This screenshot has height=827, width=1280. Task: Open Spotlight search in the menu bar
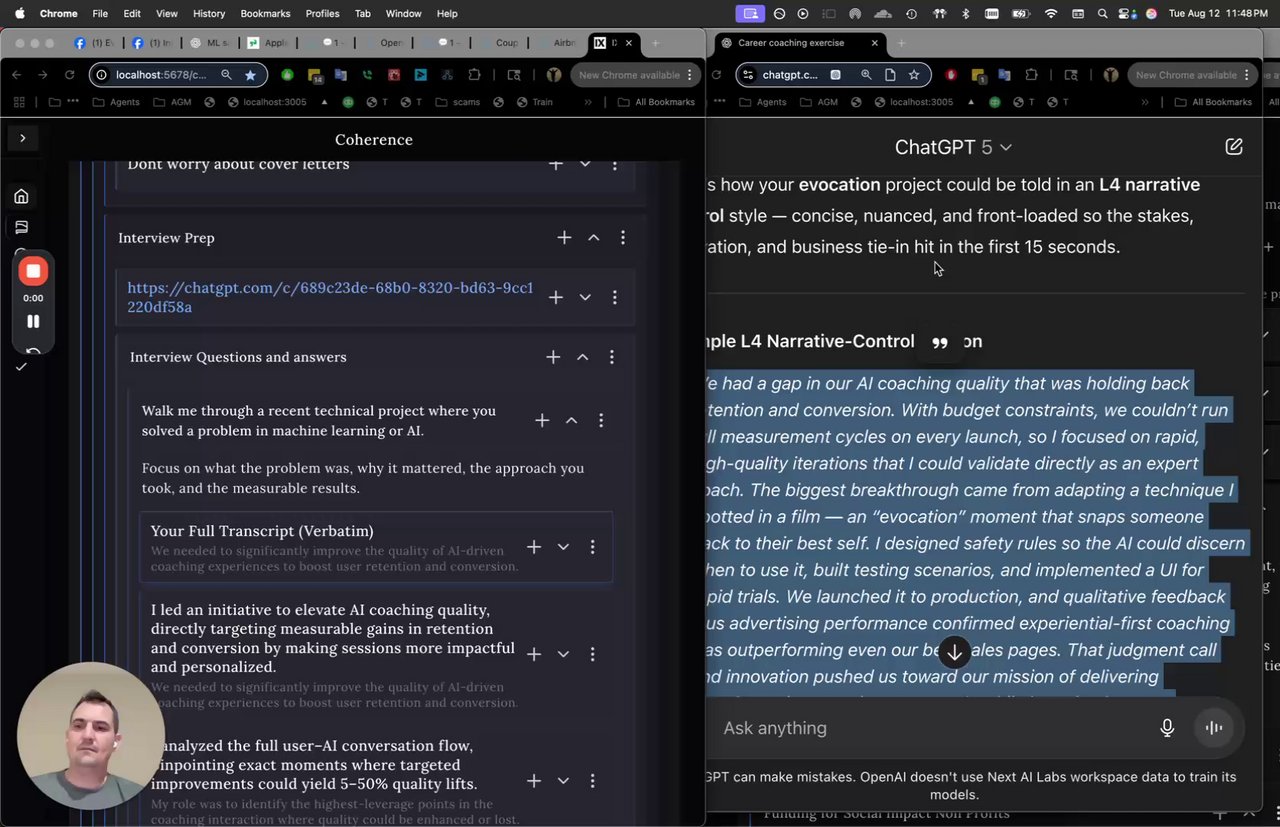click(1102, 14)
